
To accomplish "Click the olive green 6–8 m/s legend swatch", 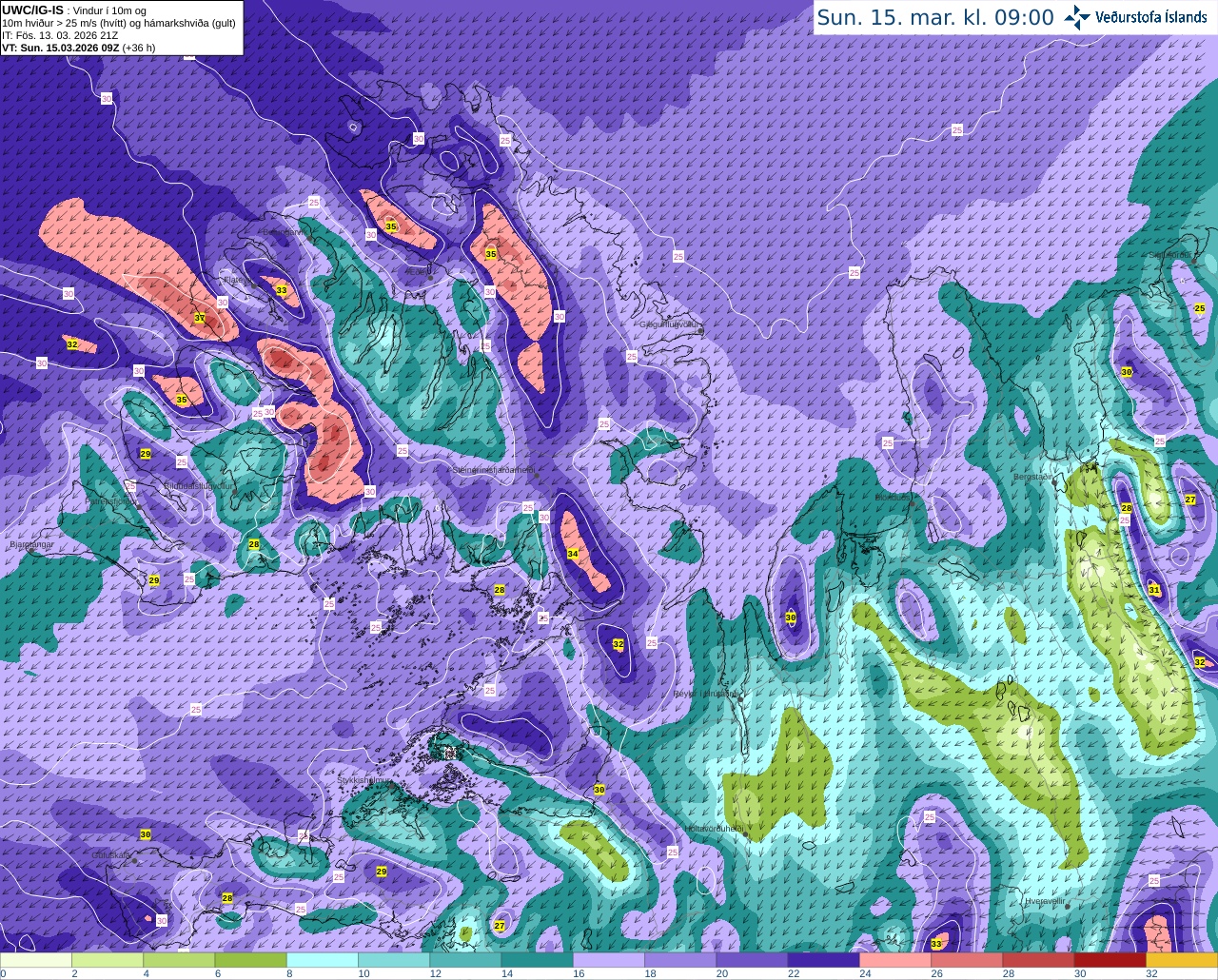I will coord(250,960).
